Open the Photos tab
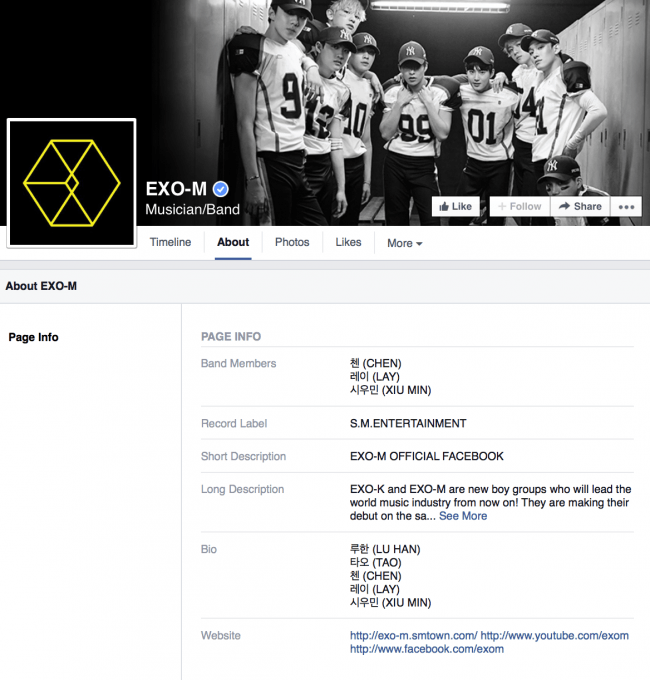The image size is (650, 680). pos(292,242)
